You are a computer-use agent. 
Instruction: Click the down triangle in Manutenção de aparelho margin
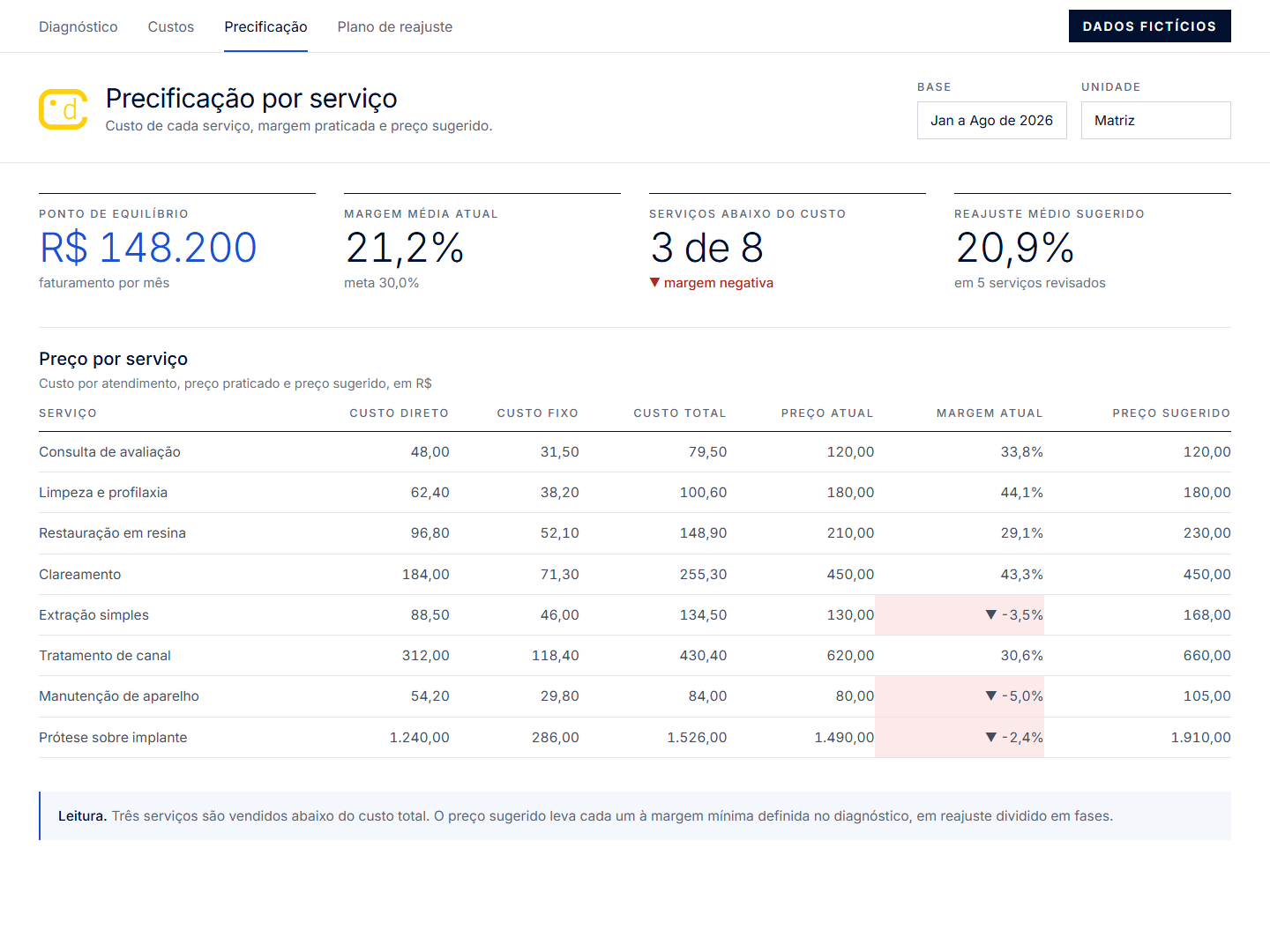[990, 696]
